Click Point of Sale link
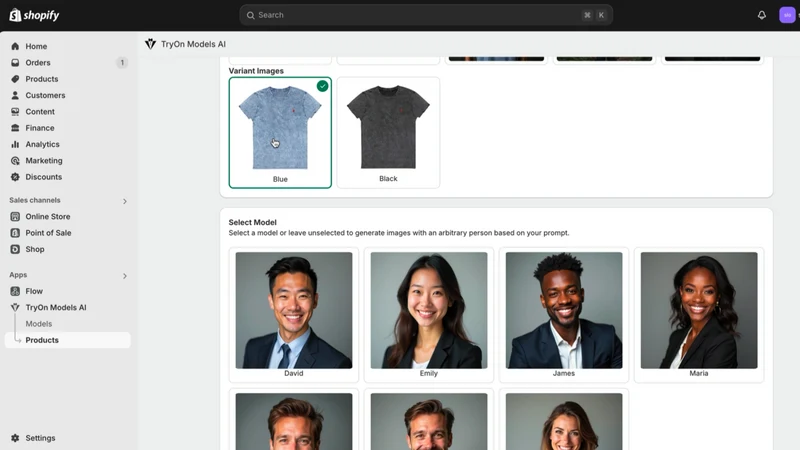Screen dimensions: 800x450 click(48, 233)
